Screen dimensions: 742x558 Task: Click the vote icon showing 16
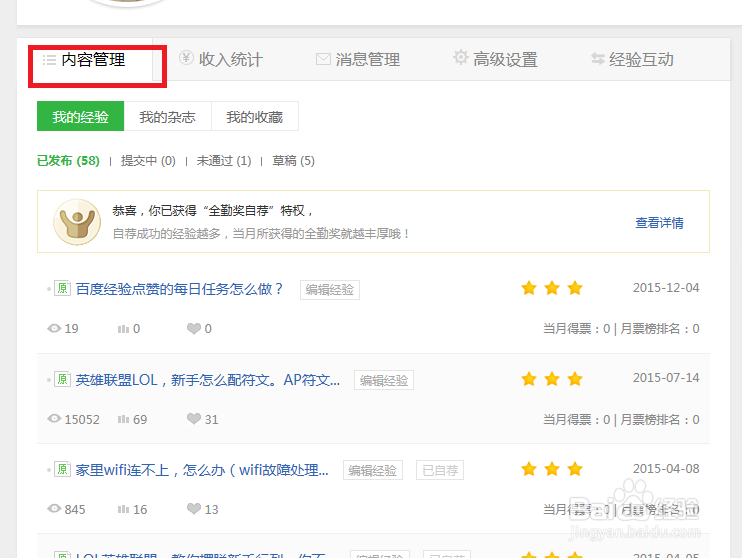(x=123, y=509)
